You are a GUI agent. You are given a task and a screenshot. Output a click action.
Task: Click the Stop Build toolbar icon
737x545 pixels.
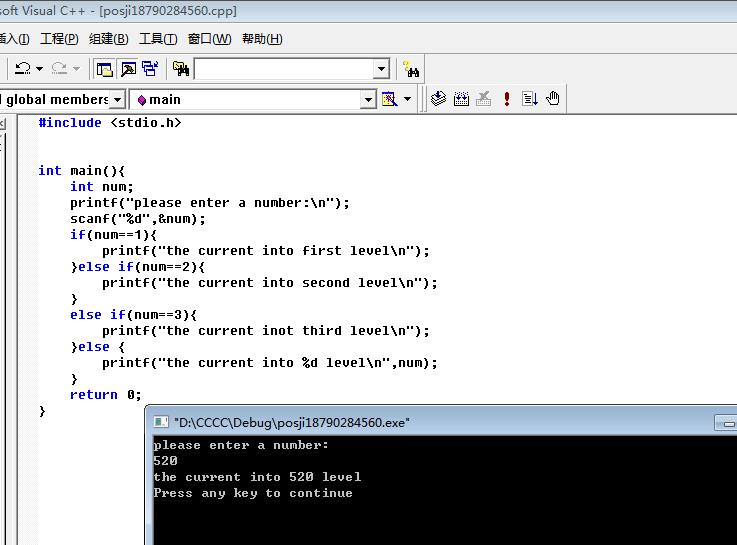484,99
